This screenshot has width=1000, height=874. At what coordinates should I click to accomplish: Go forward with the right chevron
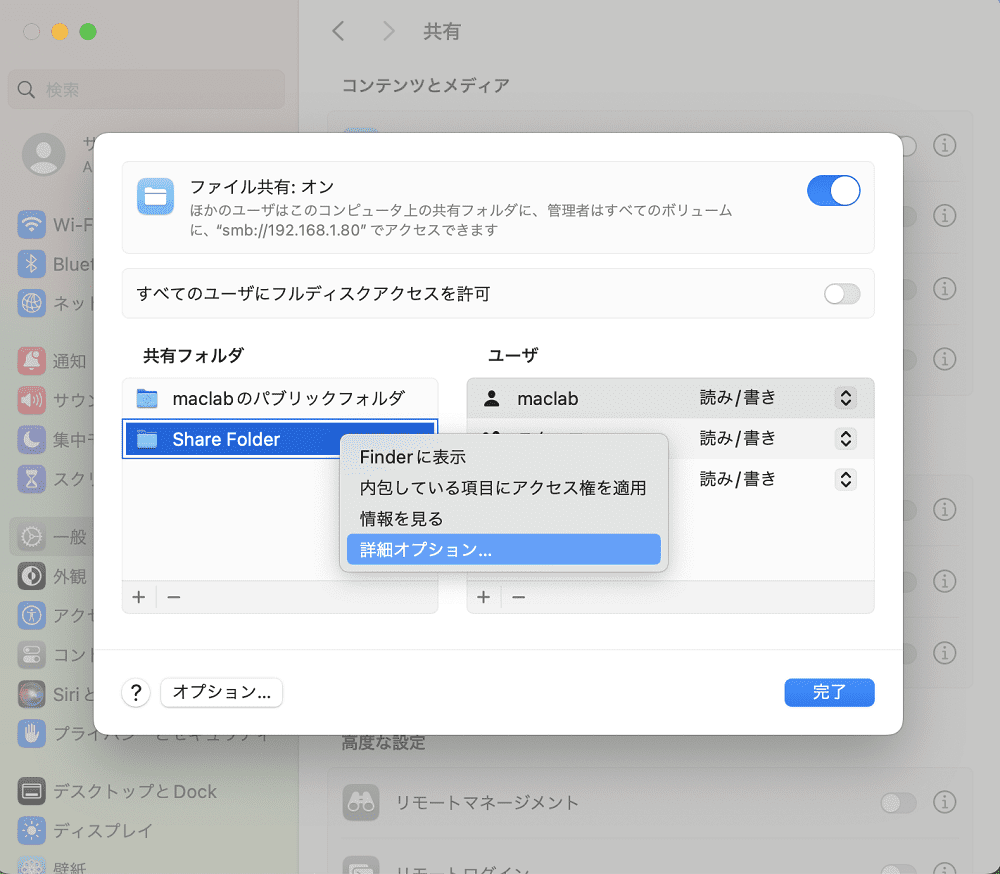pos(388,31)
